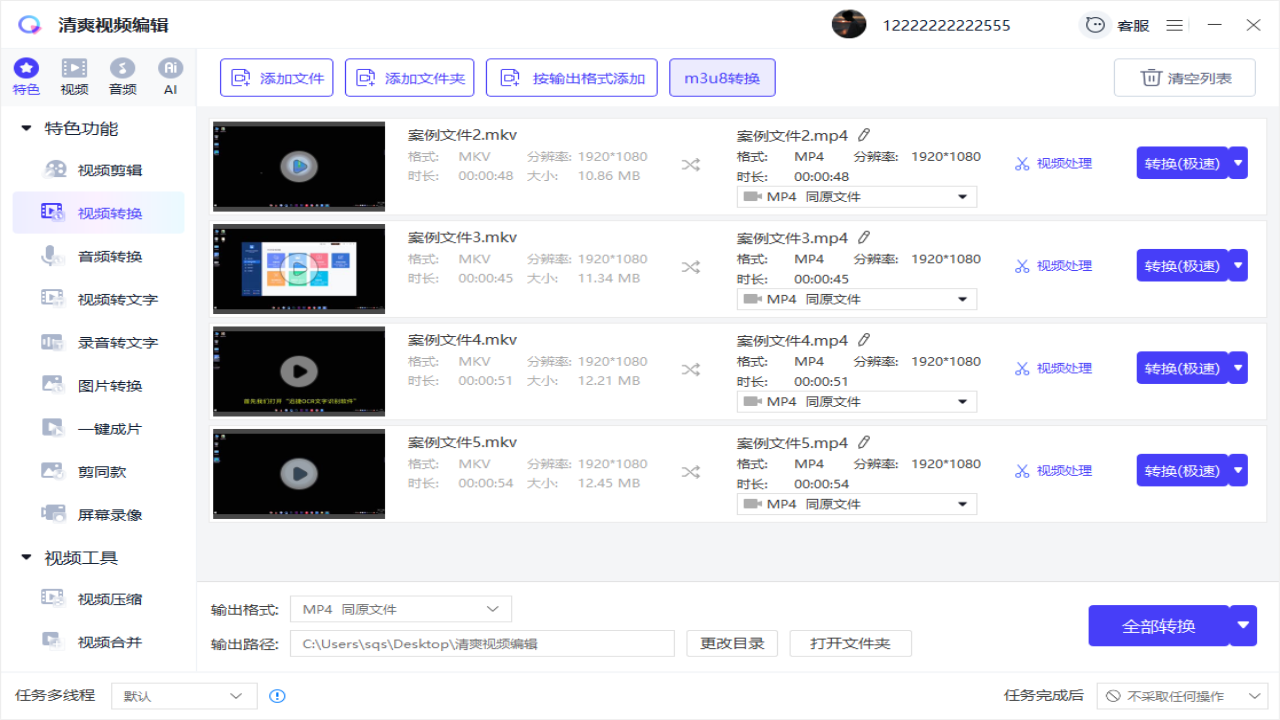Image resolution: width=1280 pixels, height=720 pixels.
Task: Open 视频处理 for 案例文件3.mkv
Action: click(1053, 266)
